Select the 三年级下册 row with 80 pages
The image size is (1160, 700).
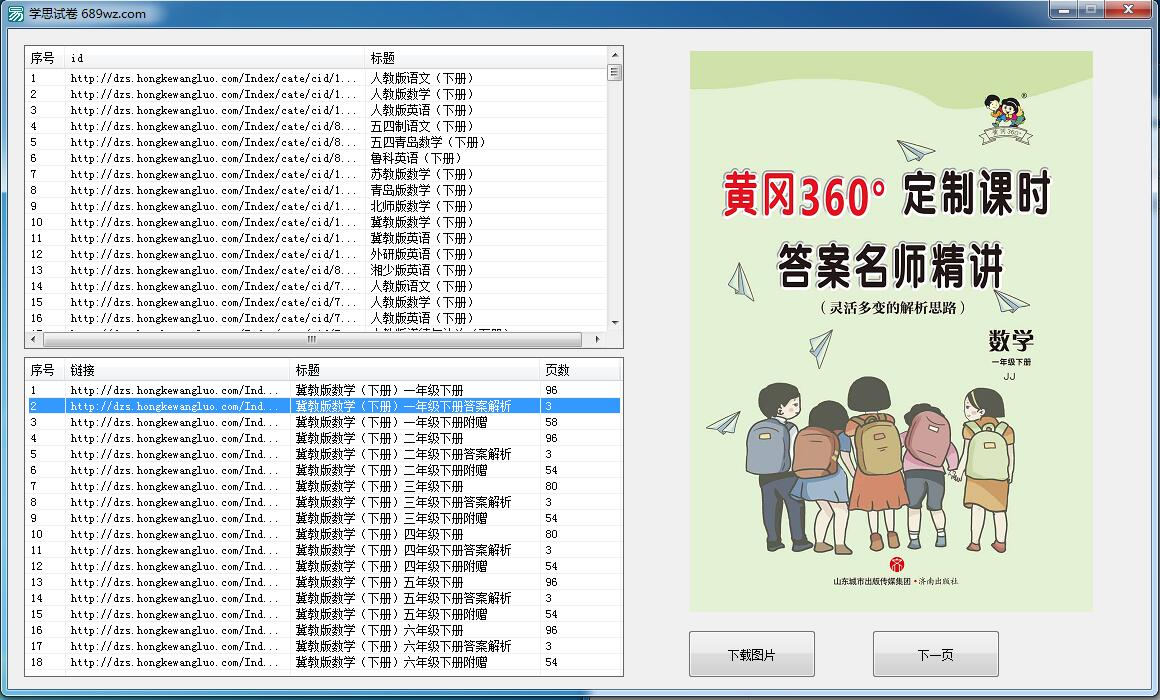coord(324,486)
